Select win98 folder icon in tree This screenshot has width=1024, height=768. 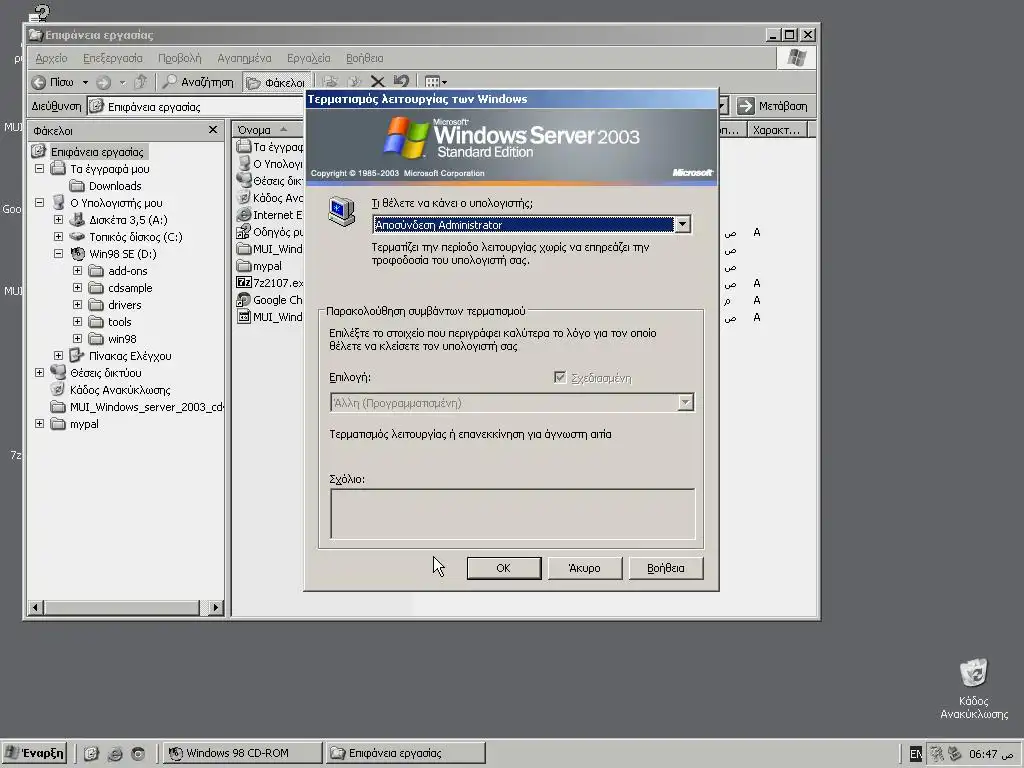(96, 339)
